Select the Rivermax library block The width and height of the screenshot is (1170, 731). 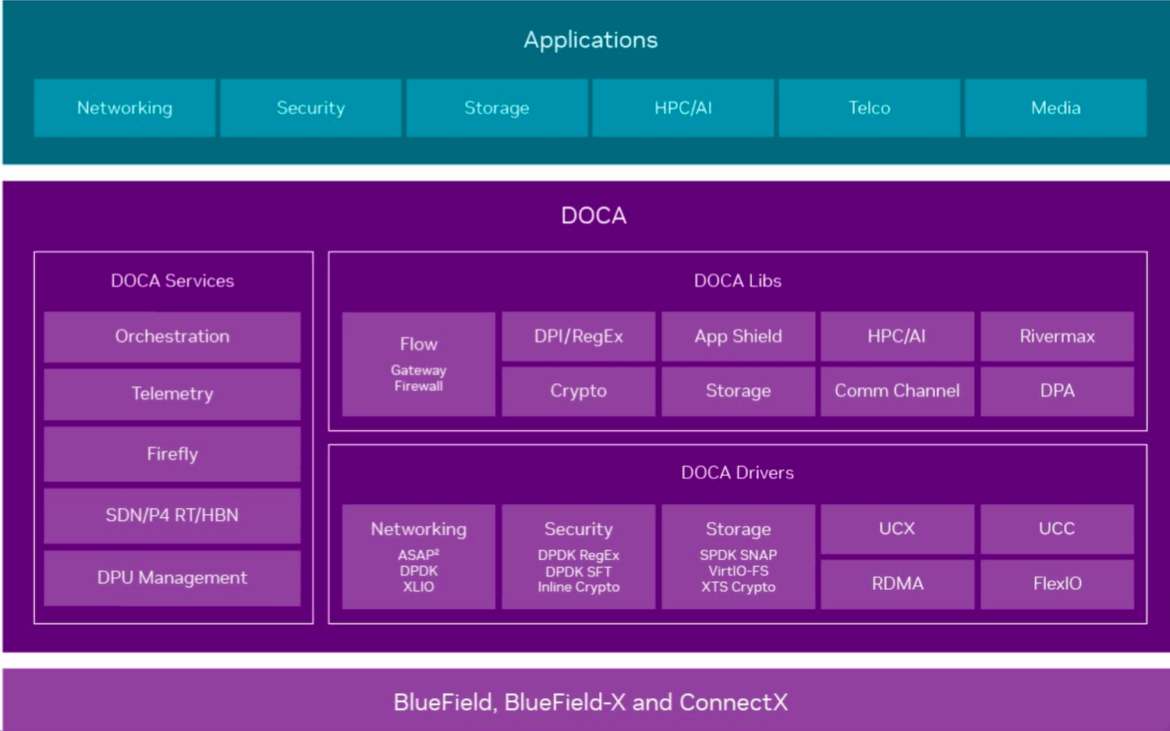(x=1057, y=336)
